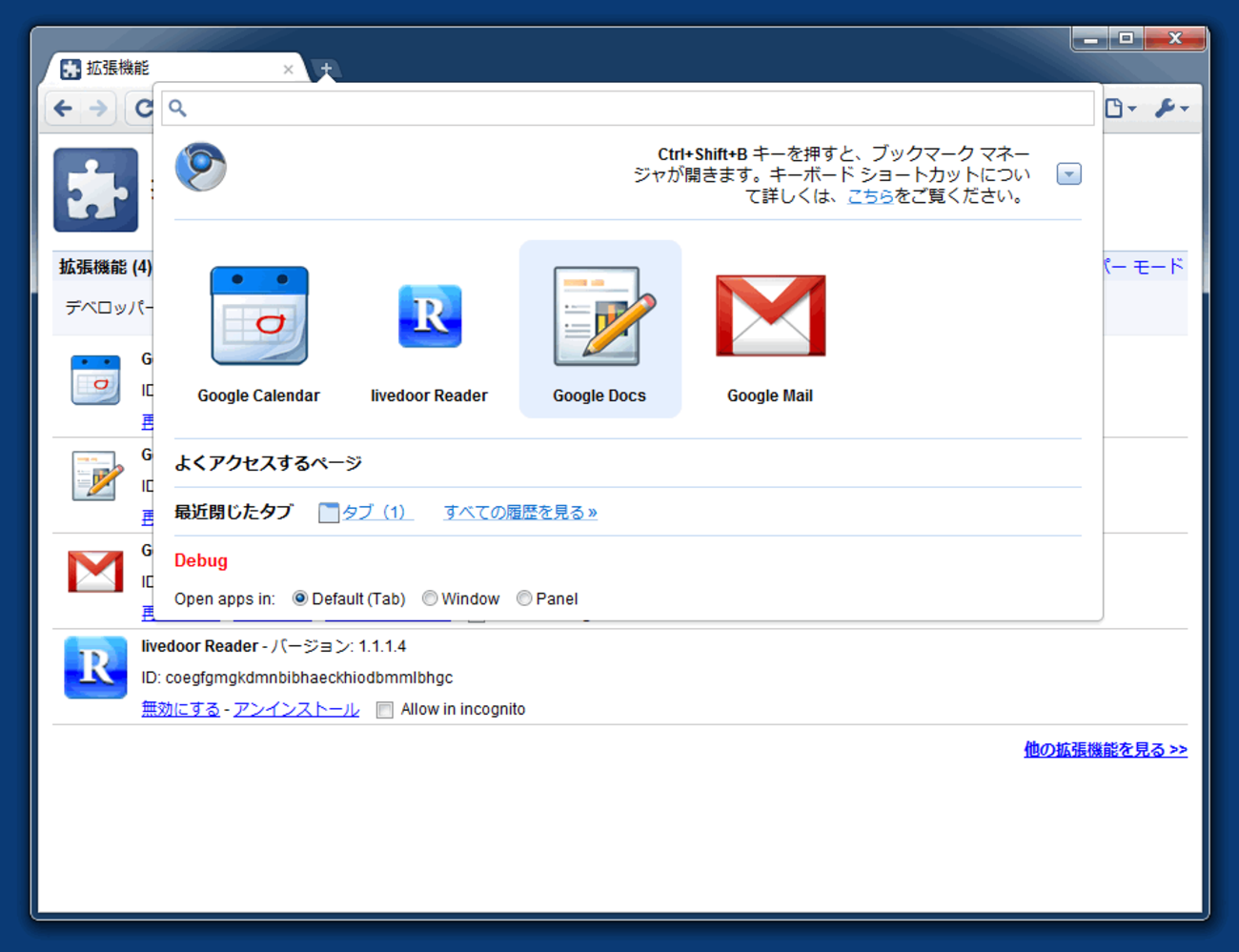The width and height of the screenshot is (1239, 952).
Task: Click the Chromium logo in the popup
Action: click(x=201, y=167)
